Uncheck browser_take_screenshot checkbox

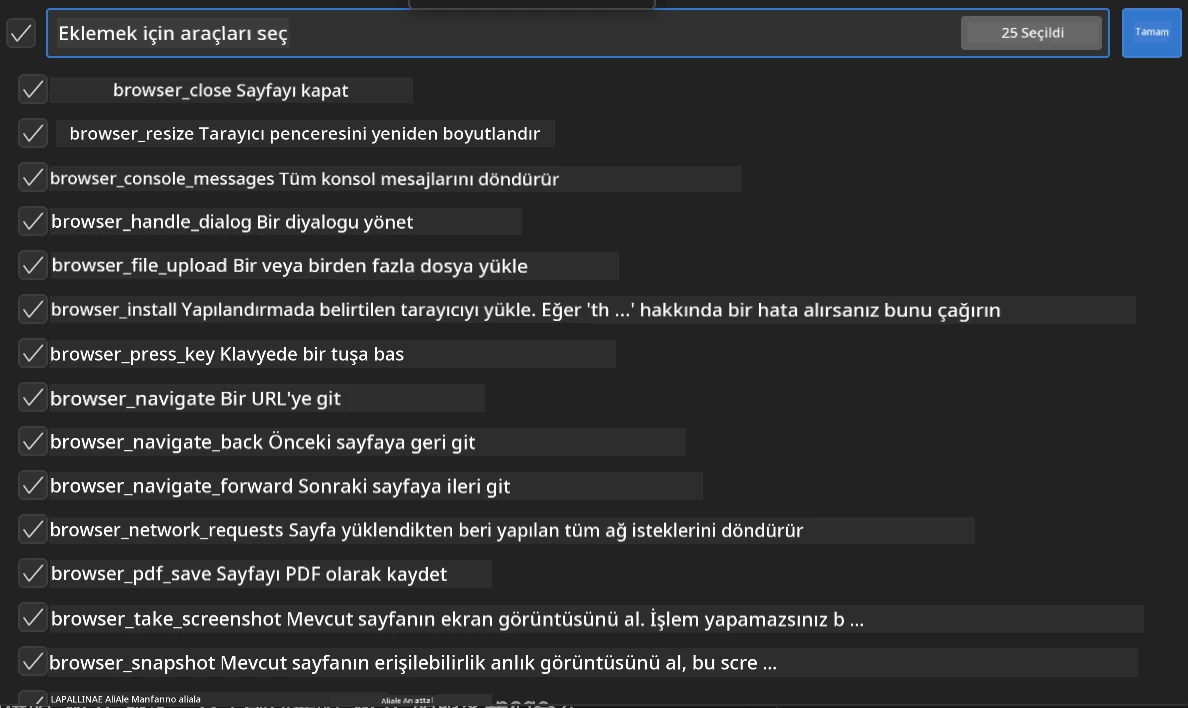pos(33,617)
